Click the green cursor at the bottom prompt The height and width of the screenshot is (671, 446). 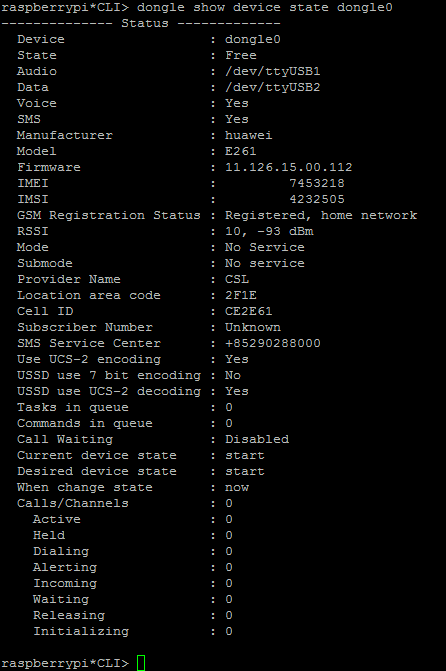[x=141, y=663]
